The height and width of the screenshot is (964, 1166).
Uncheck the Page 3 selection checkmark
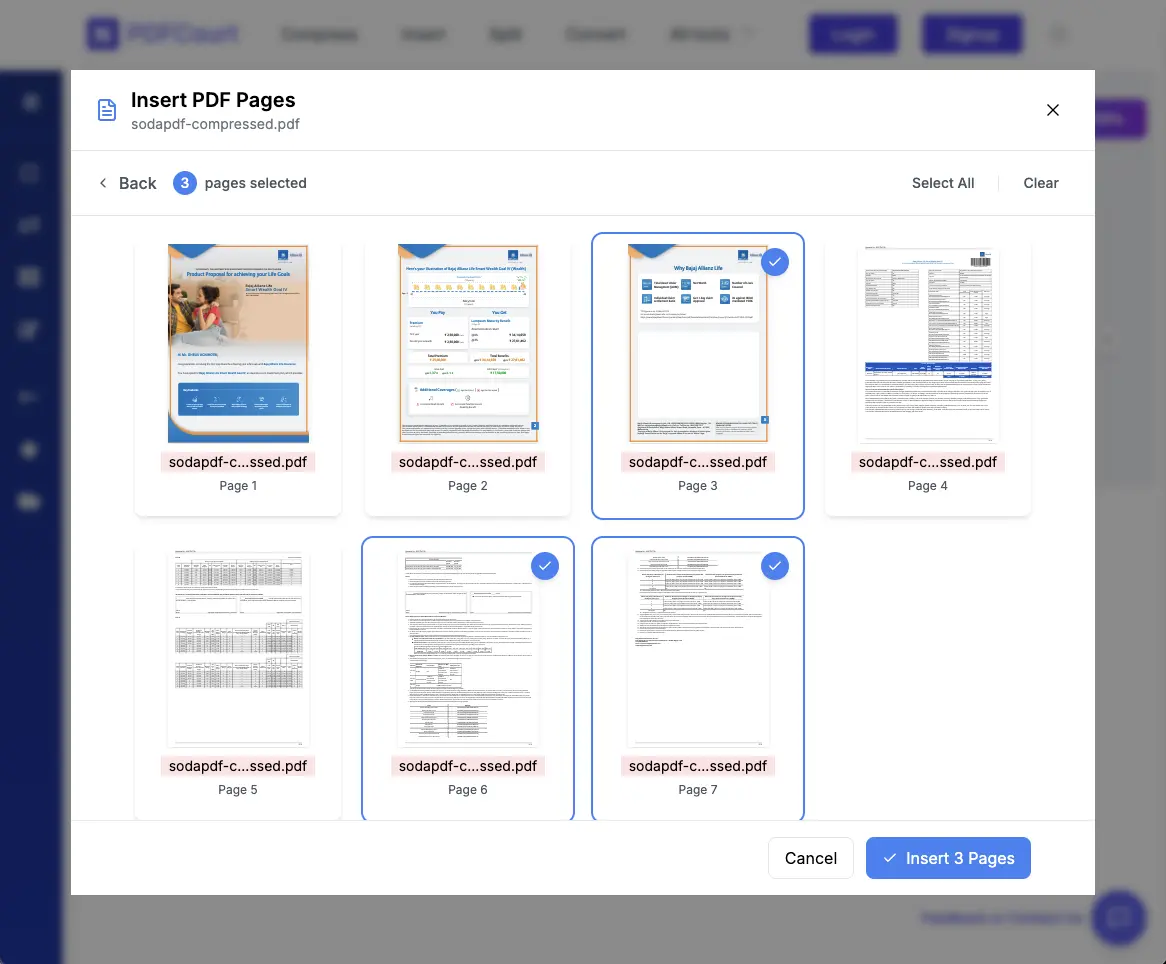pos(774,262)
